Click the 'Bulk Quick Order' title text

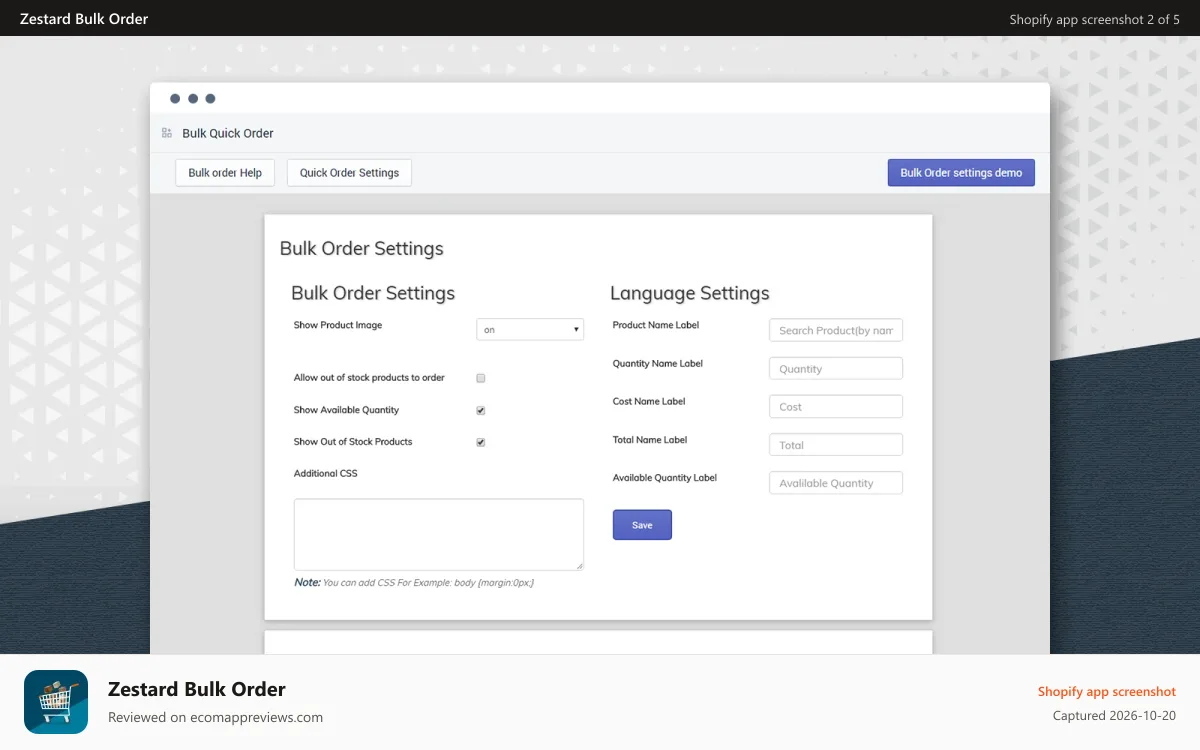coord(228,133)
